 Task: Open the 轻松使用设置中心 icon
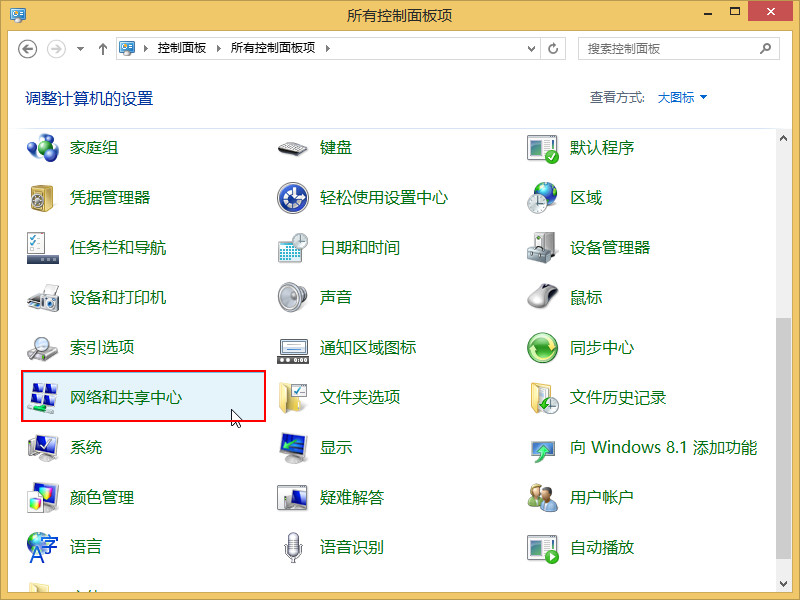pyautogui.click(x=292, y=198)
